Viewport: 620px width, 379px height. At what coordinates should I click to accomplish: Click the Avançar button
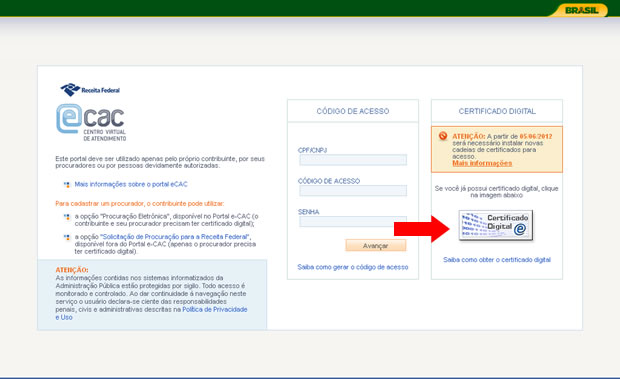pyautogui.click(x=376, y=245)
